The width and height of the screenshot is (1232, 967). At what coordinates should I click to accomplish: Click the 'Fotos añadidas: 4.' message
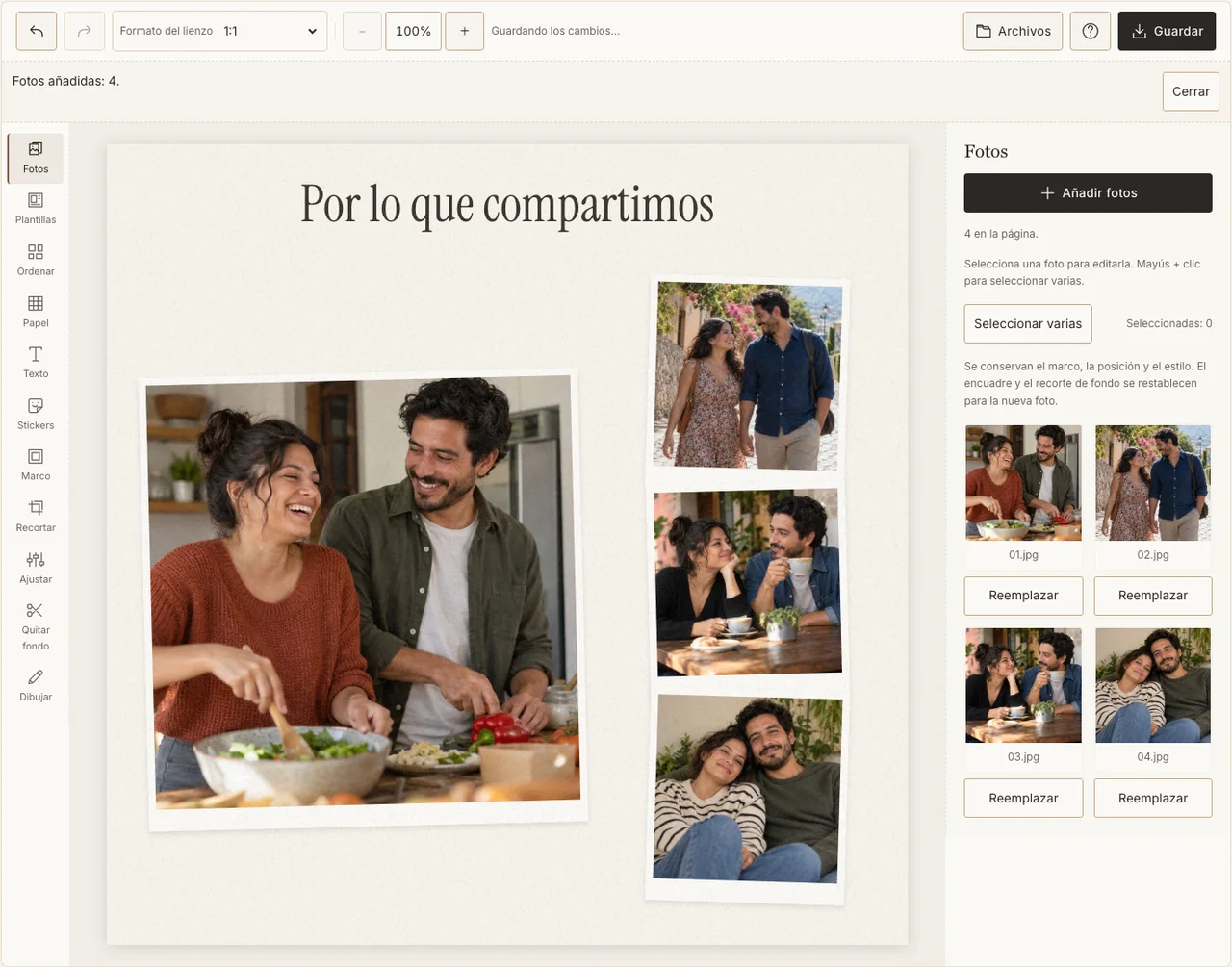tap(65, 81)
